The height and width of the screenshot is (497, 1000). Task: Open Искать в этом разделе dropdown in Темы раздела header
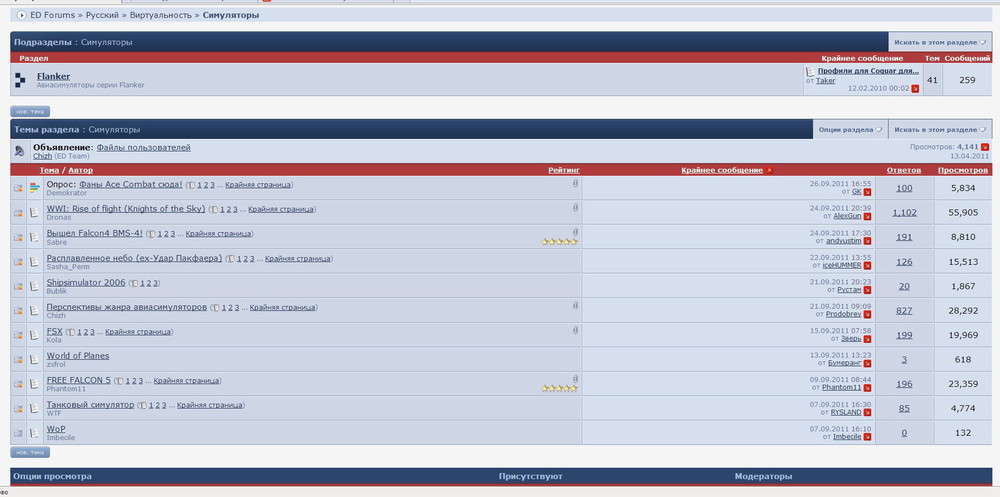[x=940, y=130]
